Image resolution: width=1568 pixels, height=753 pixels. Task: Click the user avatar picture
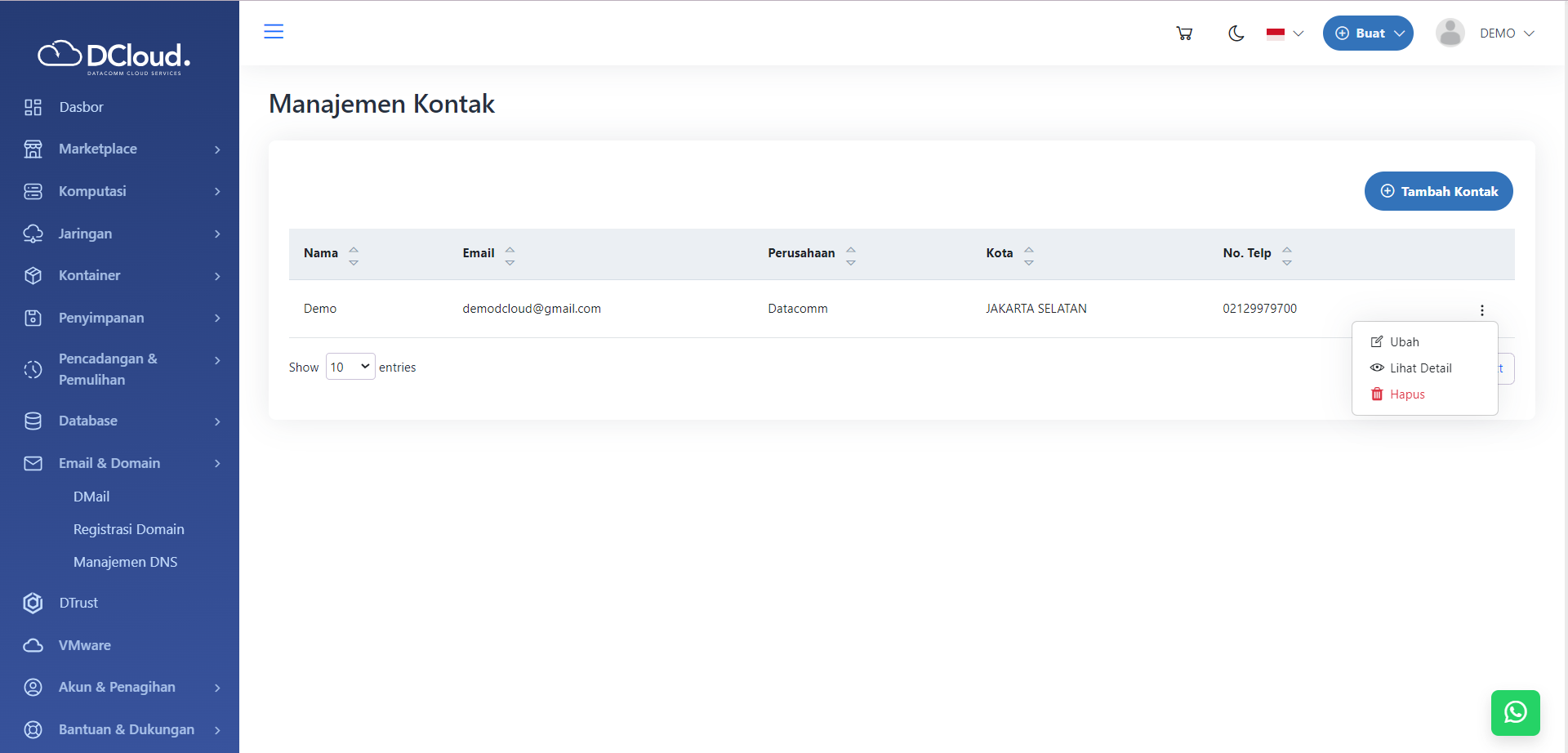click(x=1450, y=33)
